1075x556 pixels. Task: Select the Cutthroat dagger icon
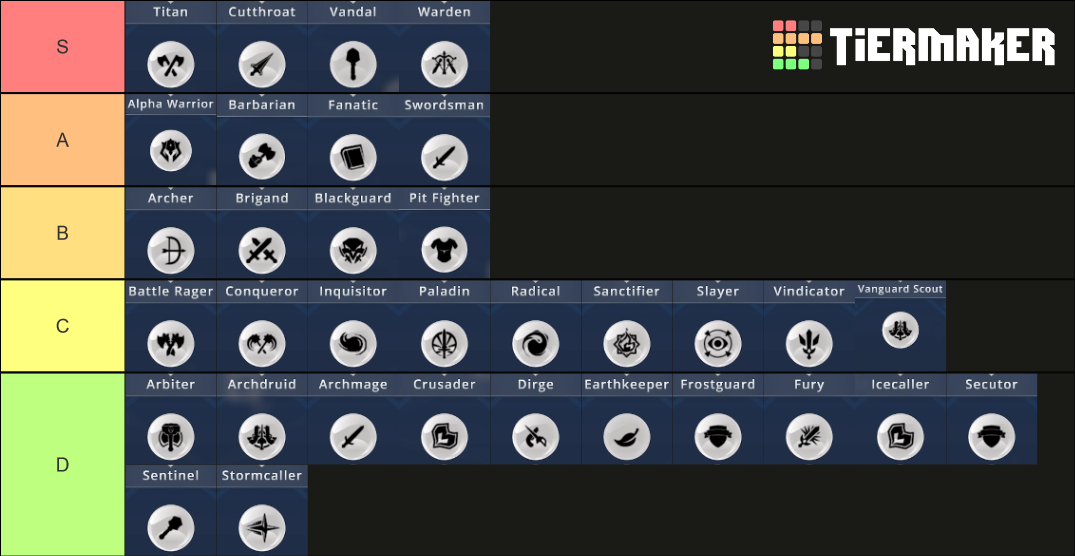pyautogui.click(x=262, y=64)
